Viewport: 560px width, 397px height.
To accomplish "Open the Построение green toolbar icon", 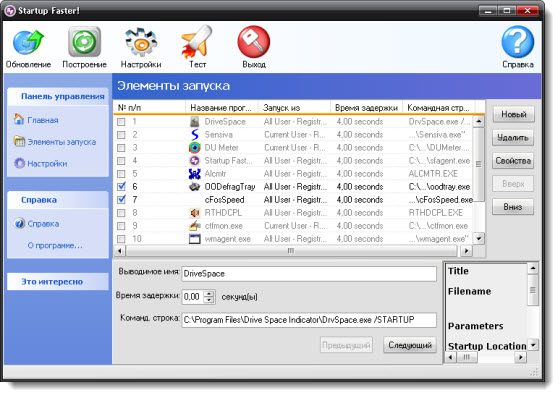I will click(84, 42).
